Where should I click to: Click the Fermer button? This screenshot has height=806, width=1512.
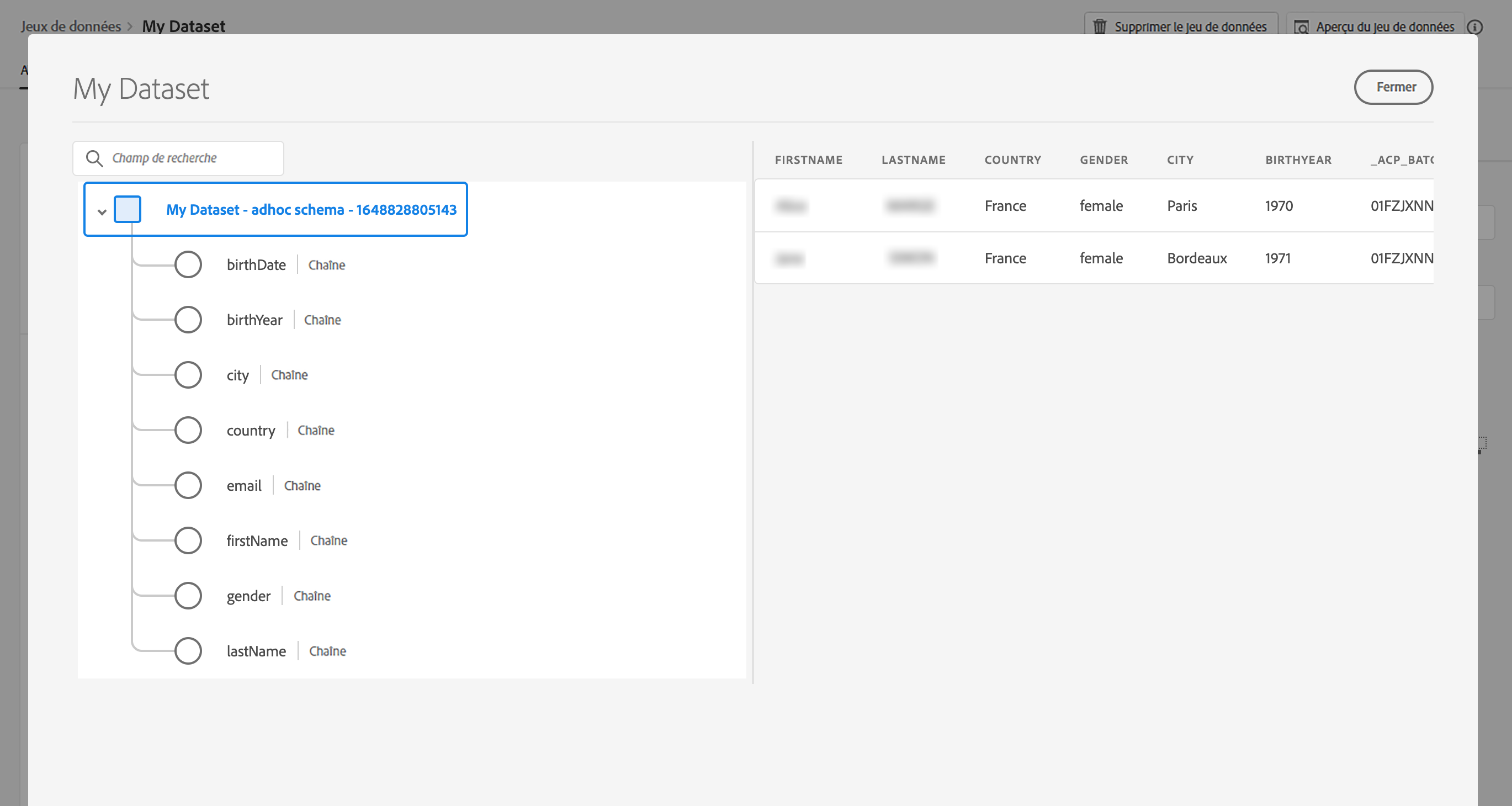coord(1393,87)
